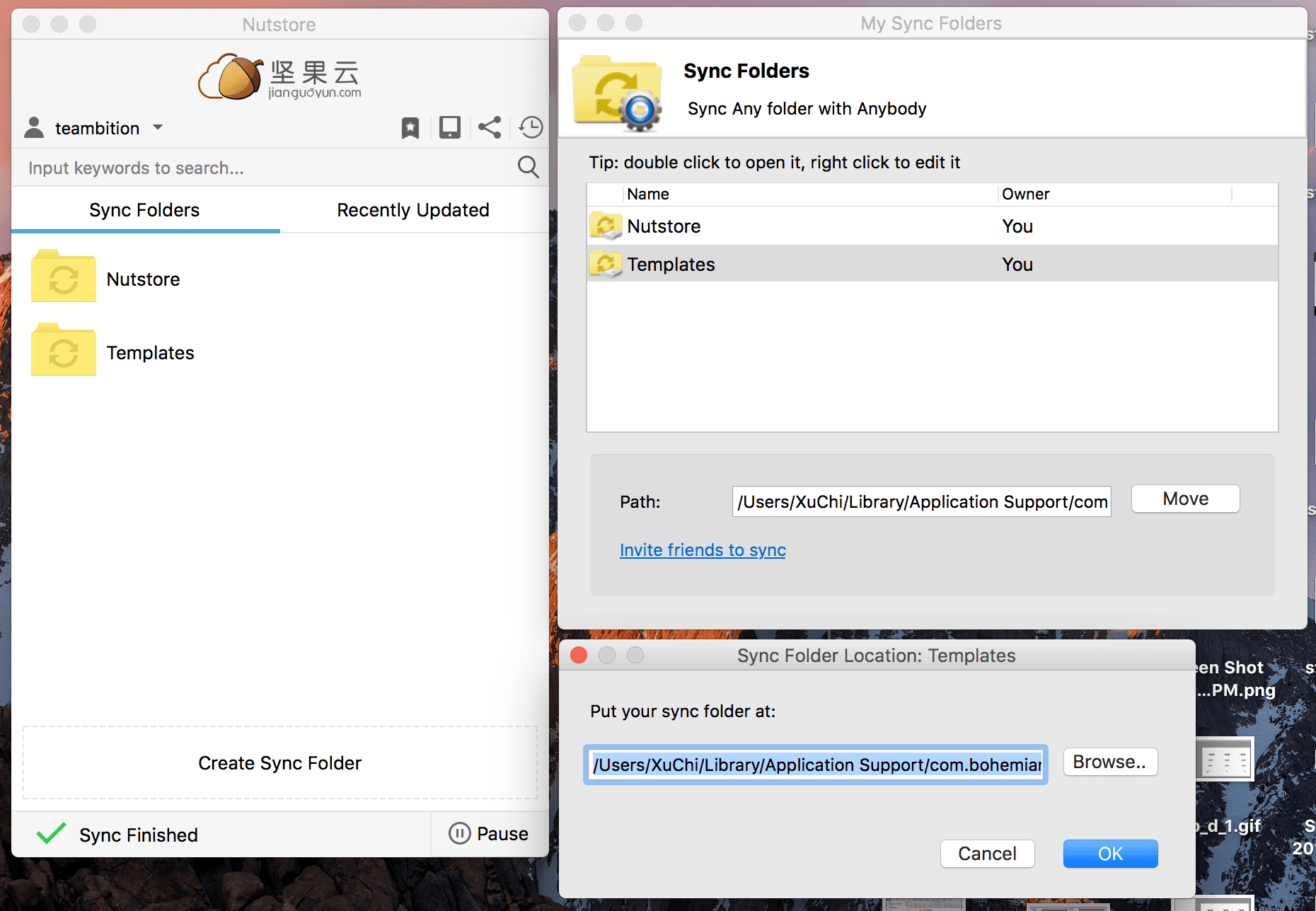Switch to the Sync Folders tab
The height and width of the screenshot is (911, 1316).
pyautogui.click(x=145, y=210)
